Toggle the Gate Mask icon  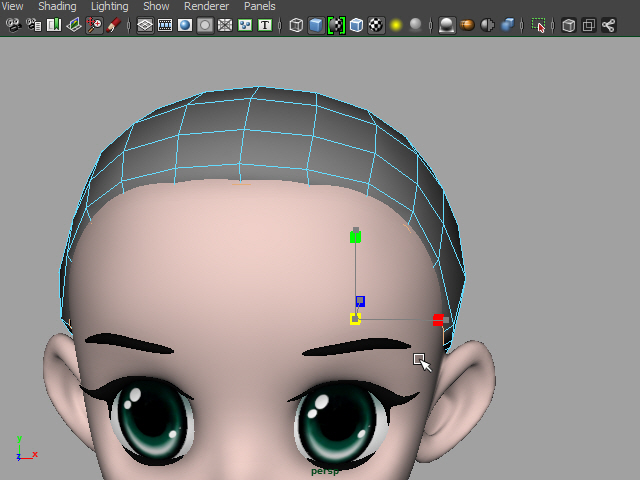205,25
